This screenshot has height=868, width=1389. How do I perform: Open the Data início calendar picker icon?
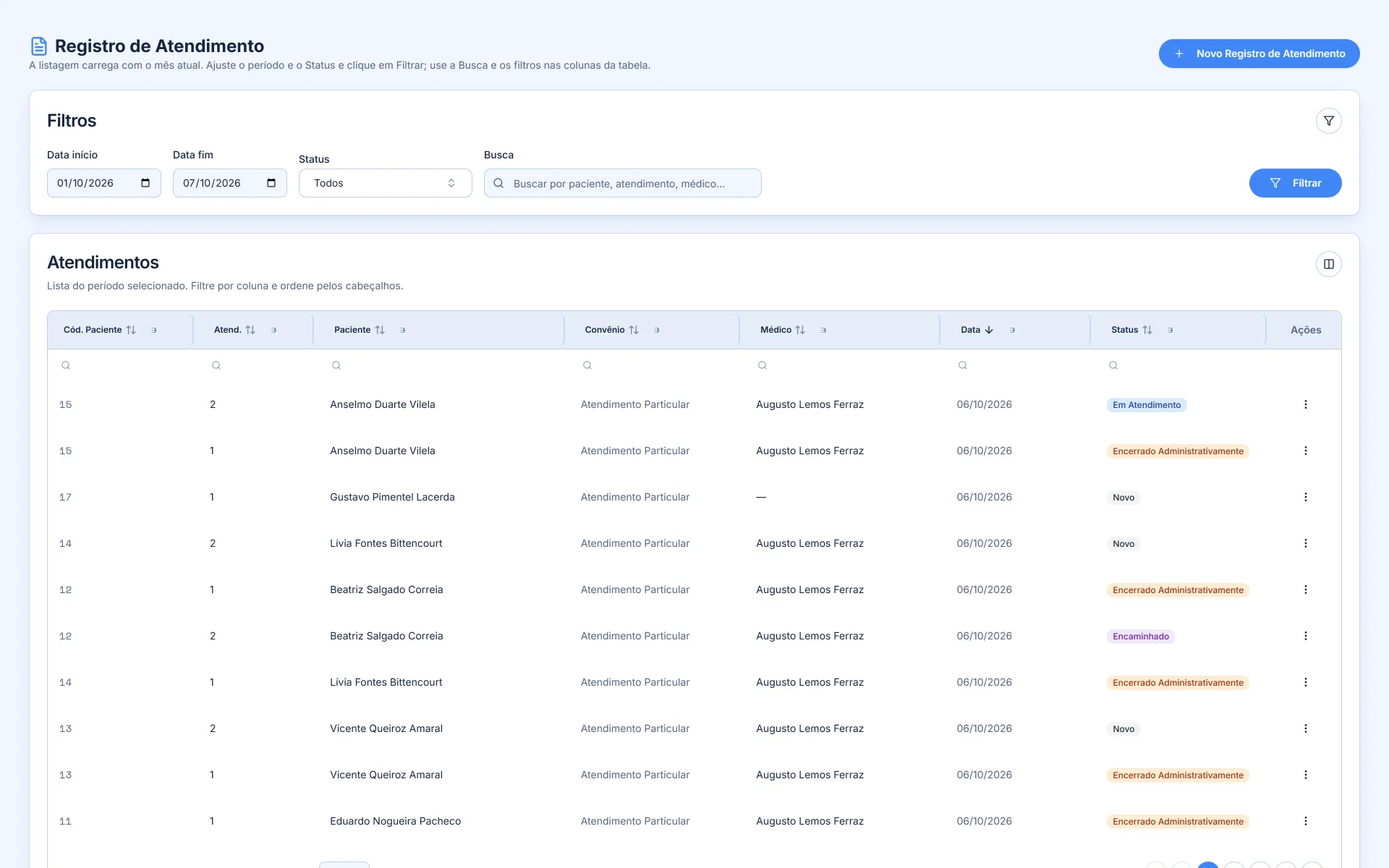click(x=145, y=183)
